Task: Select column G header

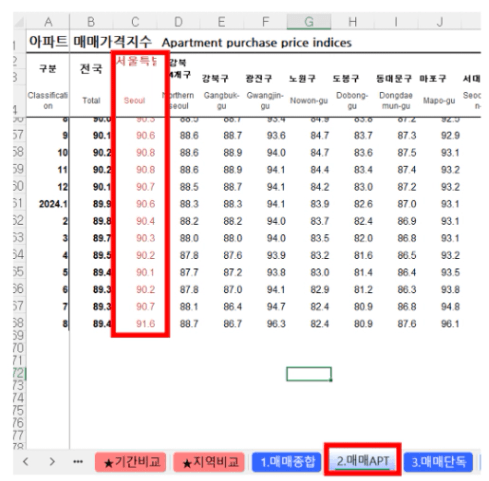Action: tap(309, 22)
